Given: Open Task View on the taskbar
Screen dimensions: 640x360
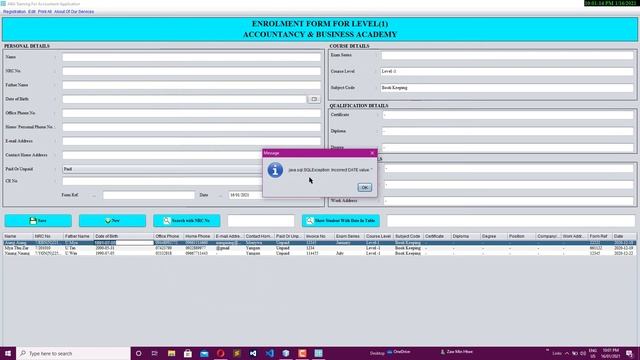Looking at the screenshot, I should click(x=155, y=353).
